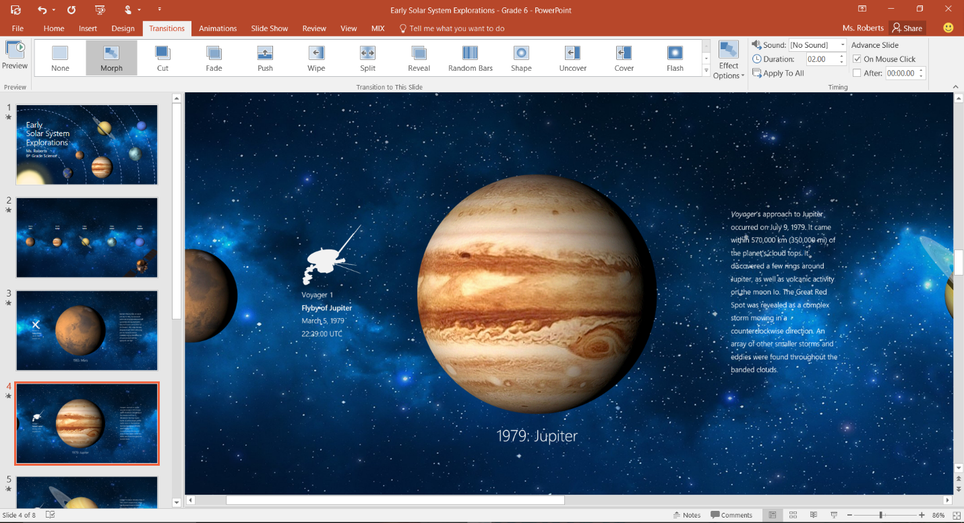Select the Random Bars transition
The height and width of the screenshot is (523, 964).
pyautogui.click(x=470, y=58)
